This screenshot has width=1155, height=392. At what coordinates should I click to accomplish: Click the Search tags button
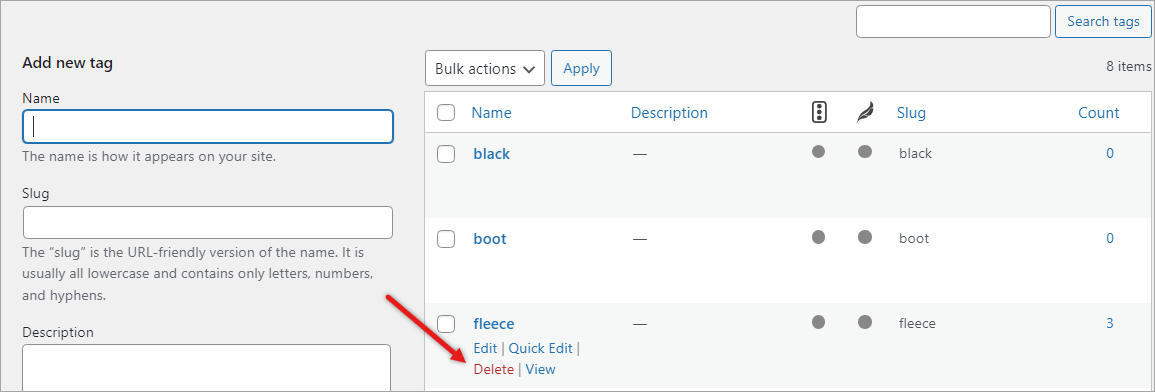pyautogui.click(x=1103, y=21)
